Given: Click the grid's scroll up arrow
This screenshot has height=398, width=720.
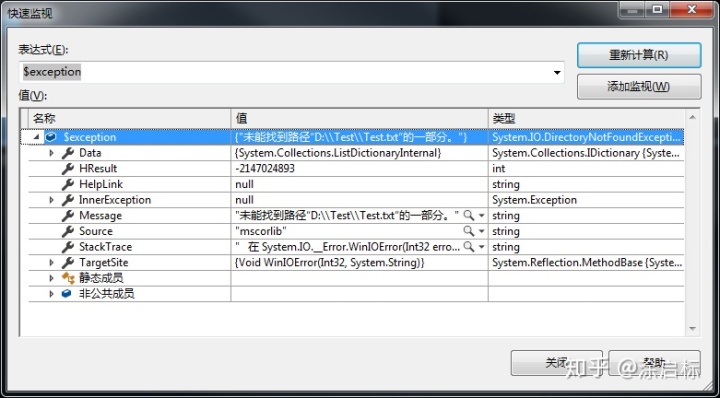Looking at the screenshot, I should (x=692, y=118).
